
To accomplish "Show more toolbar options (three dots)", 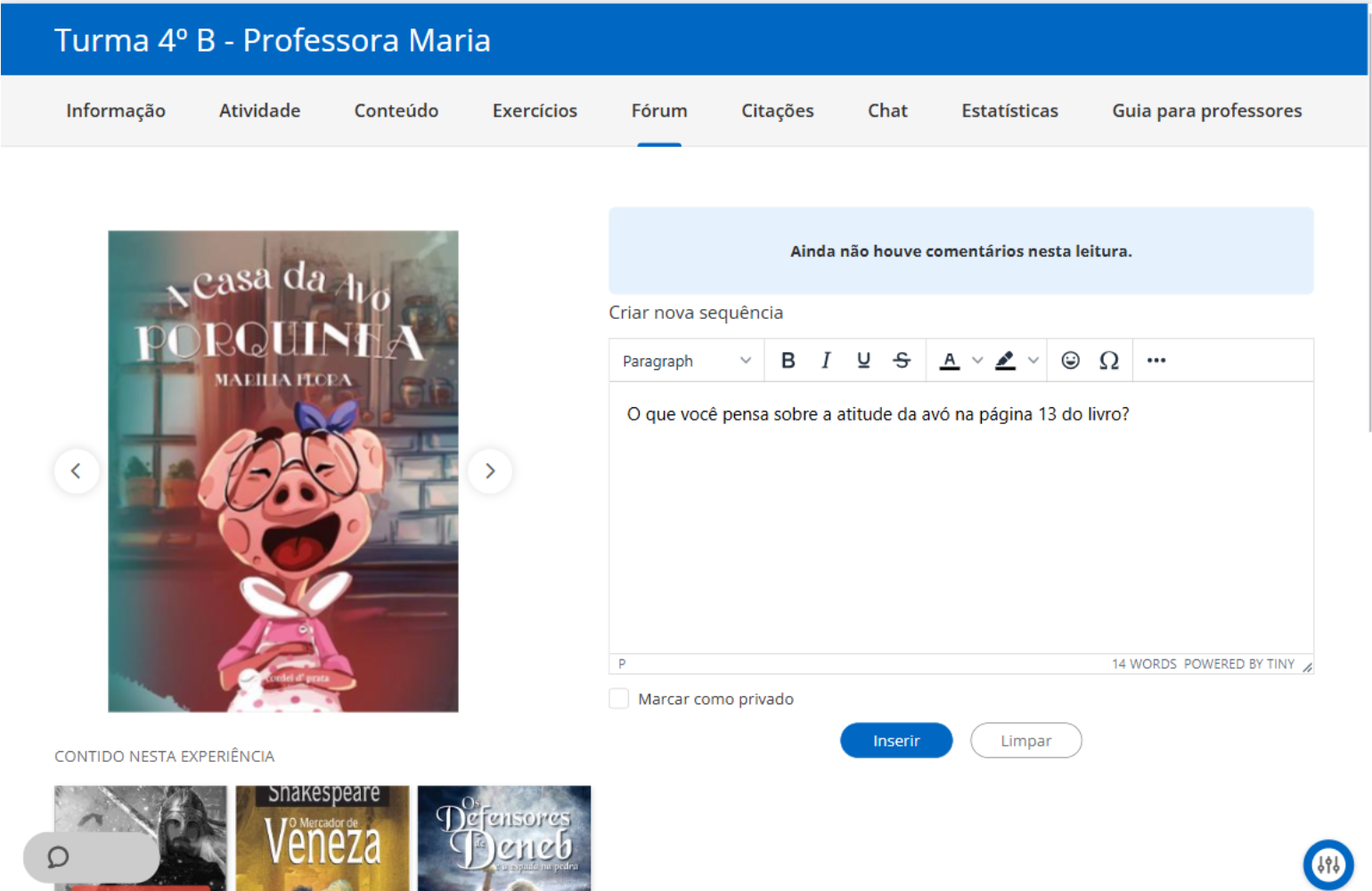I will pos(1156,360).
